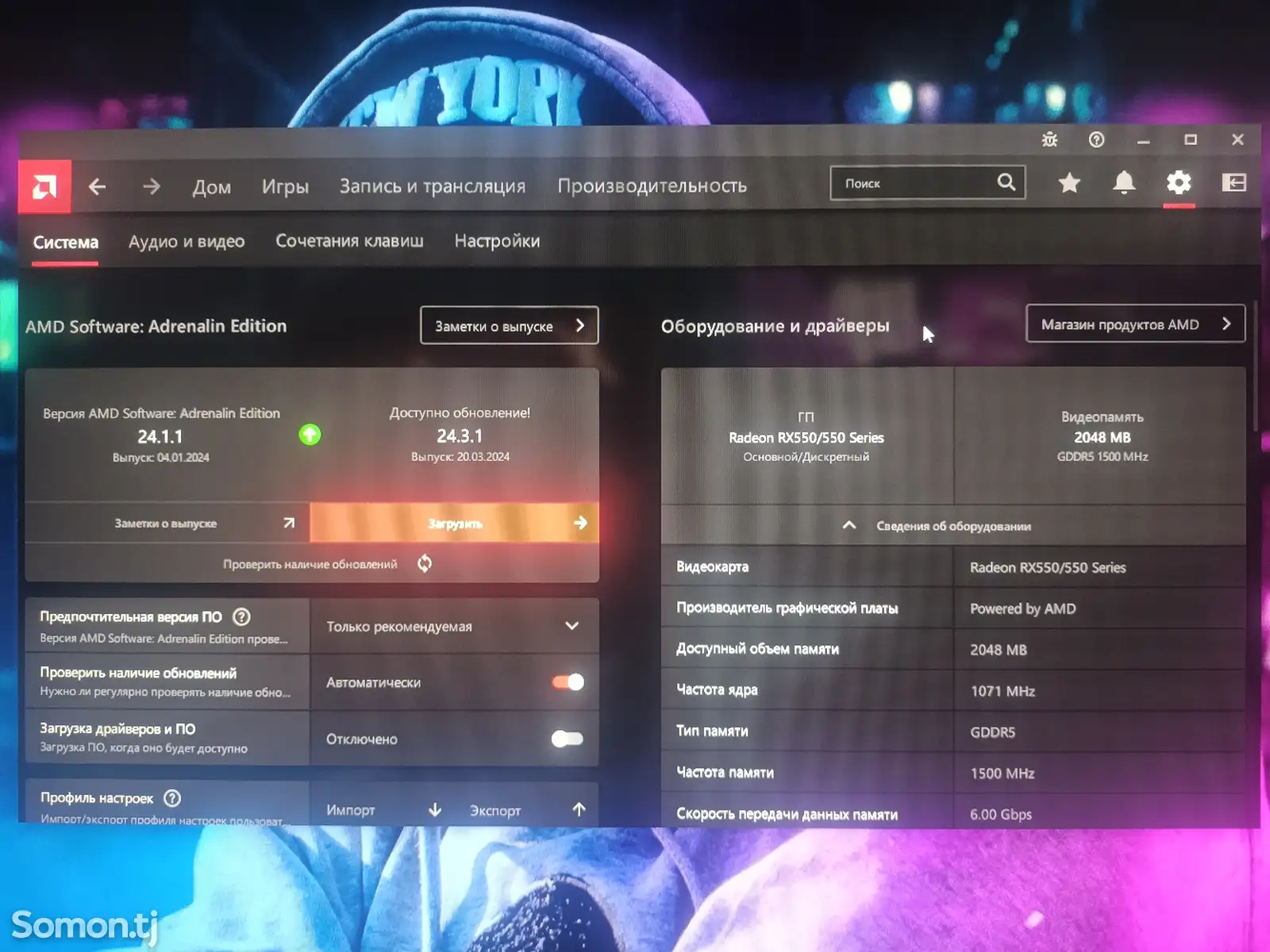Click the vertical scrollbar on the right
Screen dimensions: 1270x952
(x=1256, y=367)
